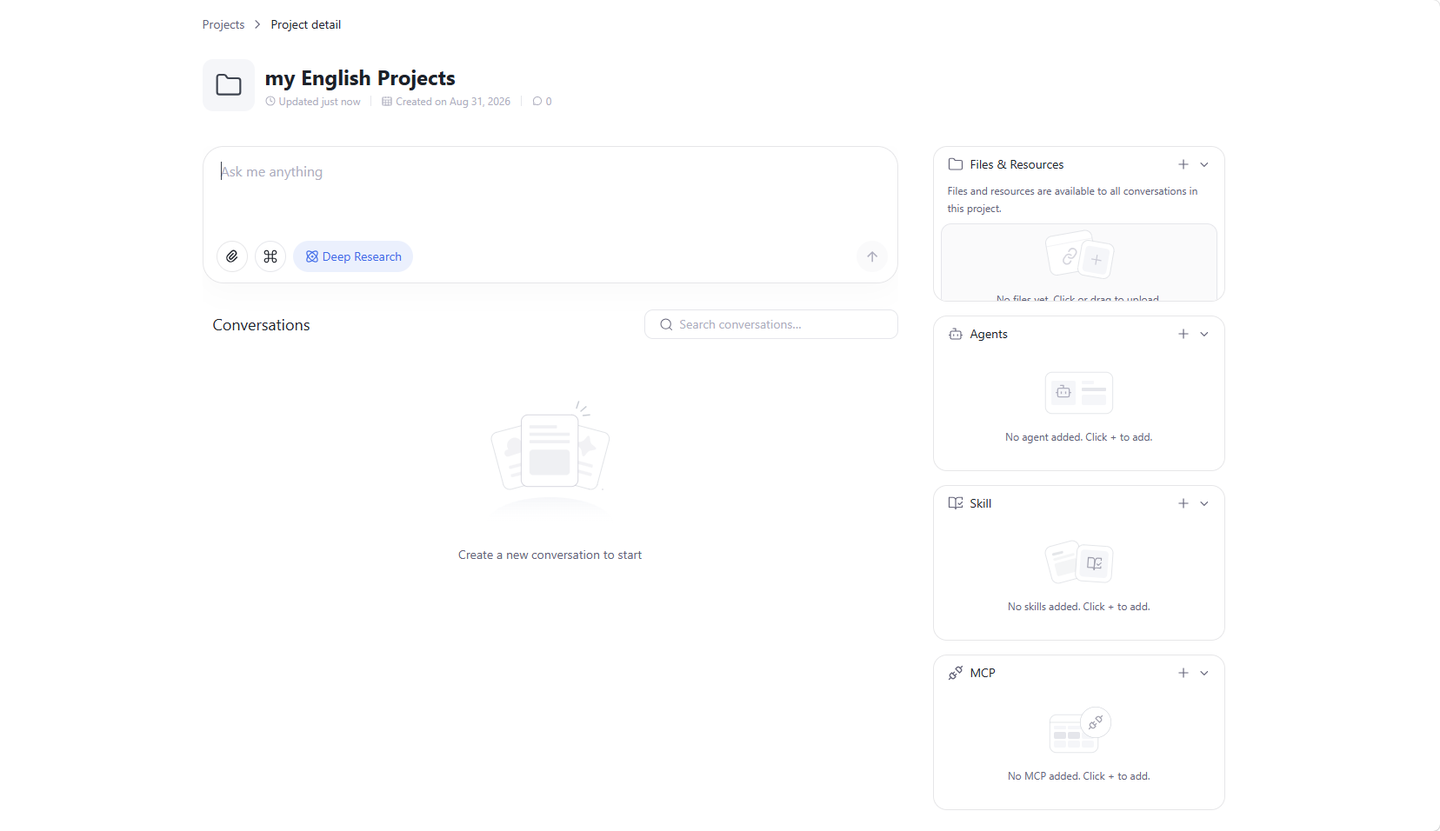Click the Project detail breadcrumb
1440x831 pixels.
[x=306, y=24]
